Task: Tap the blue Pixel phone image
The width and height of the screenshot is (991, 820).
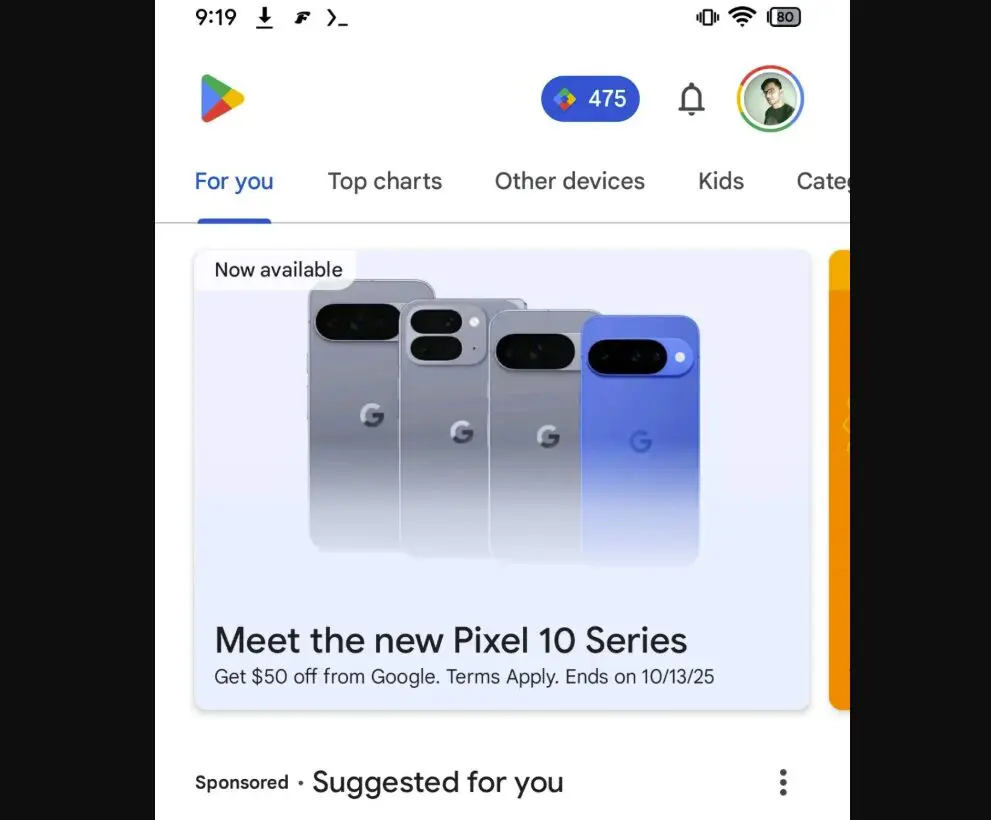Action: (640, 440)
